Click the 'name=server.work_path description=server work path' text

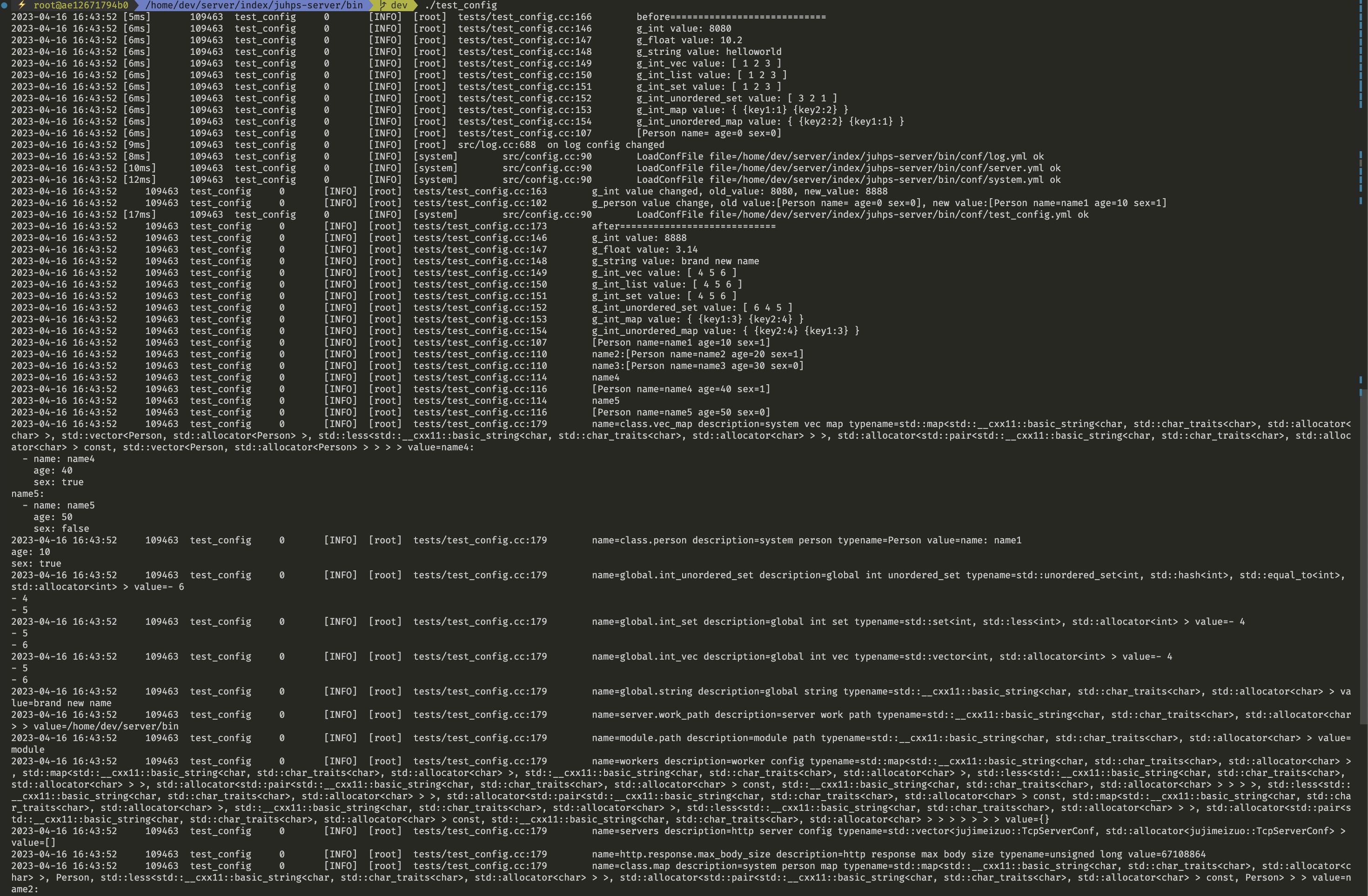tap(731, 715)
